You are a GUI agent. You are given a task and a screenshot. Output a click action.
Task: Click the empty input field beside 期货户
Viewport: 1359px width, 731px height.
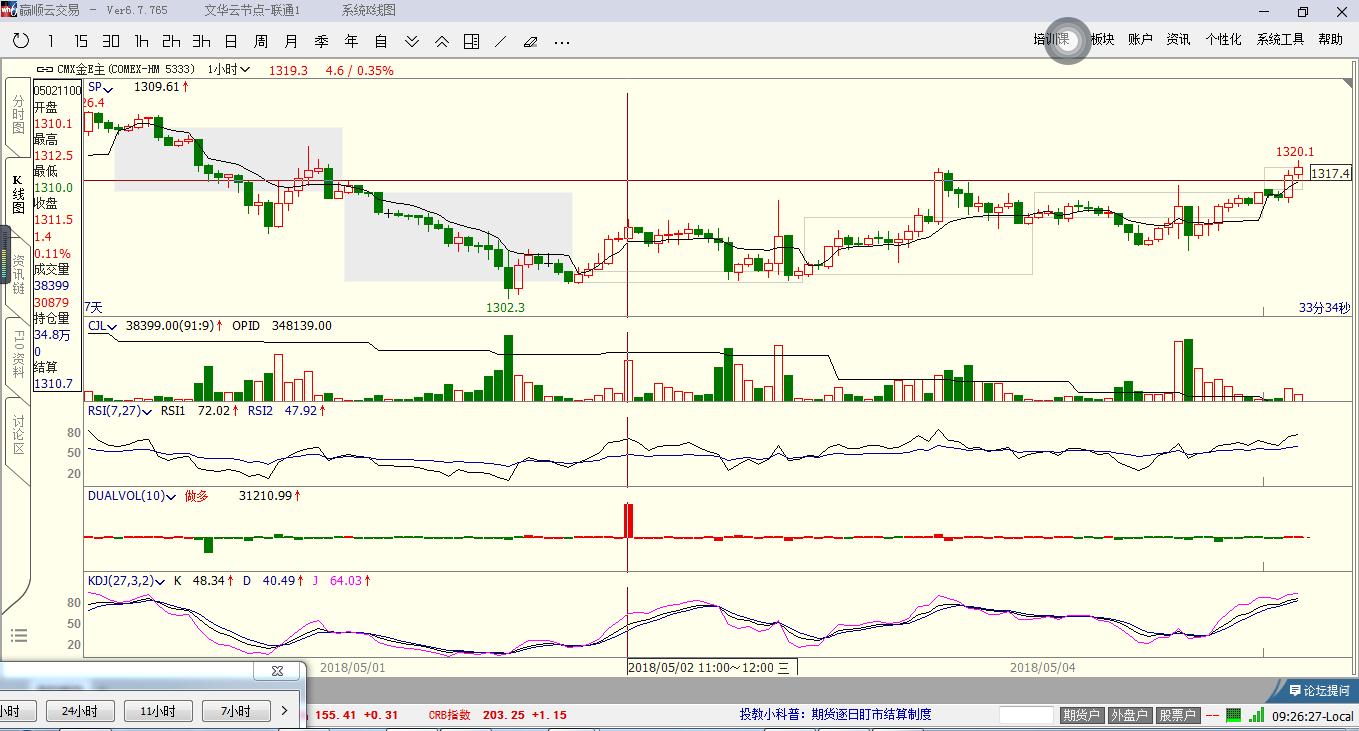tap(1027, 715)
